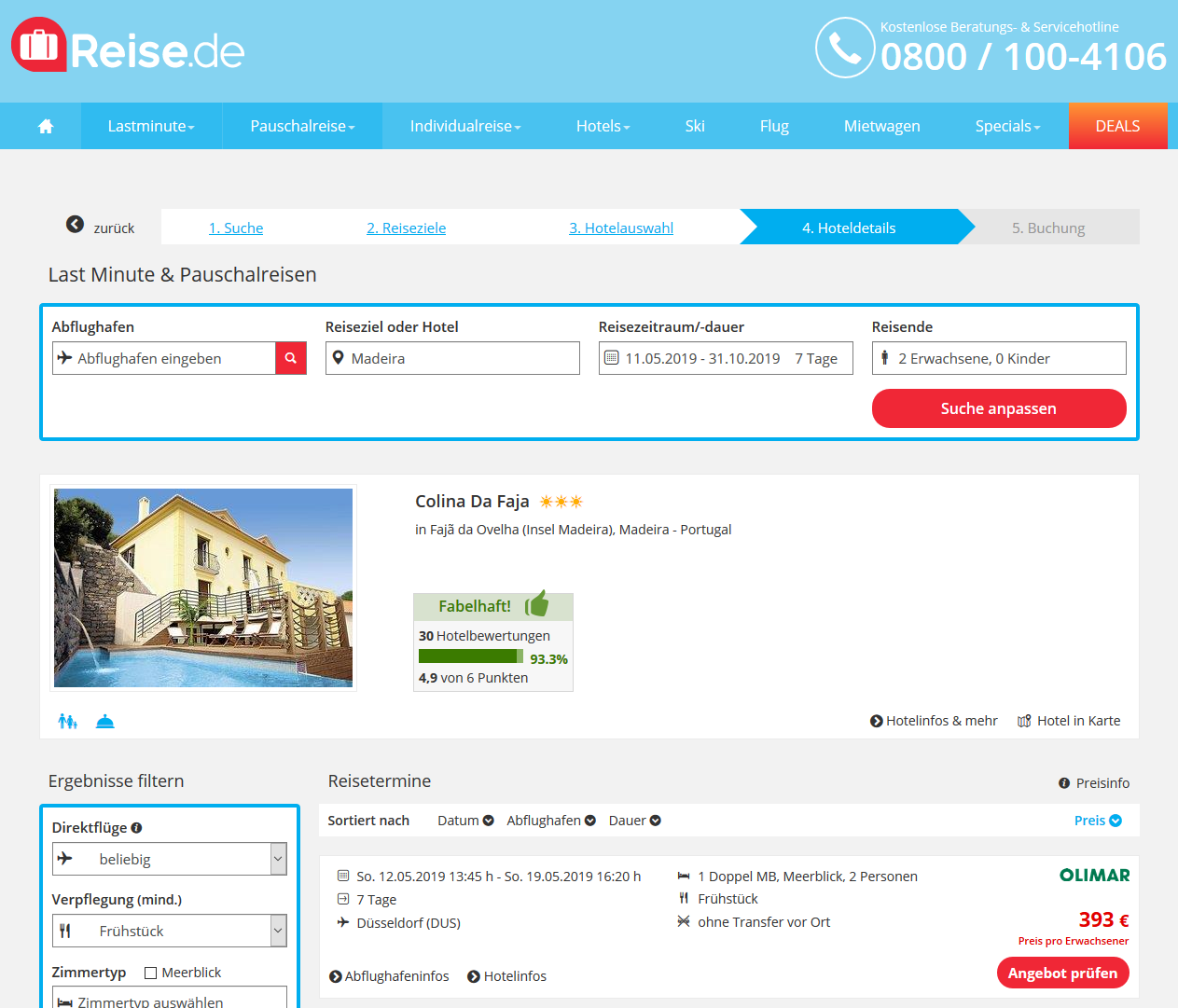Screen dimensions: 1178x1008
Task: Click the arrow icon beside Hotelinfos & mehr
Action: (x=877, y=721)
